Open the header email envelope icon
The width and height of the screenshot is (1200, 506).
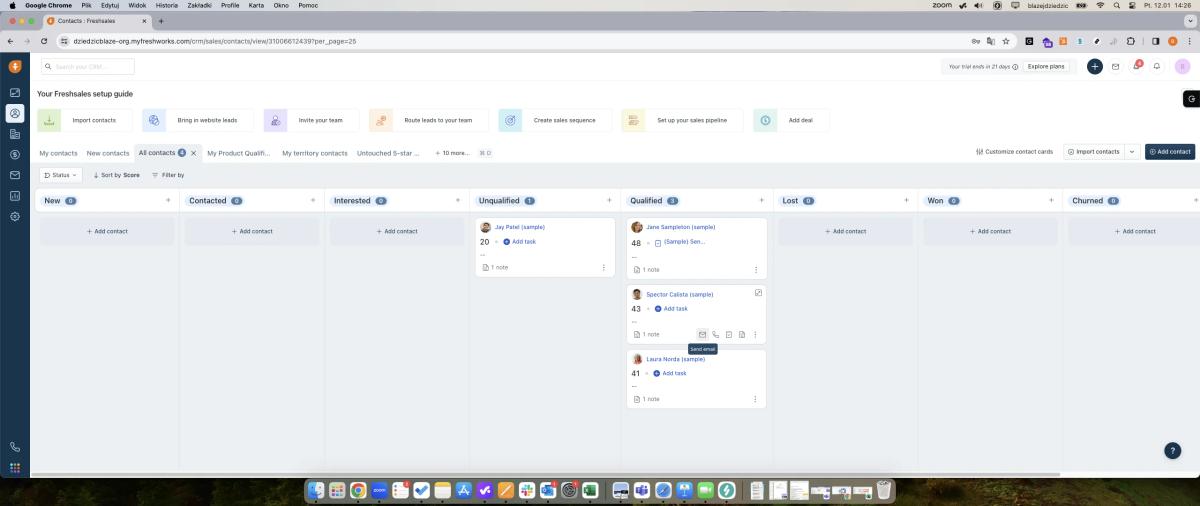[1115, 67]
